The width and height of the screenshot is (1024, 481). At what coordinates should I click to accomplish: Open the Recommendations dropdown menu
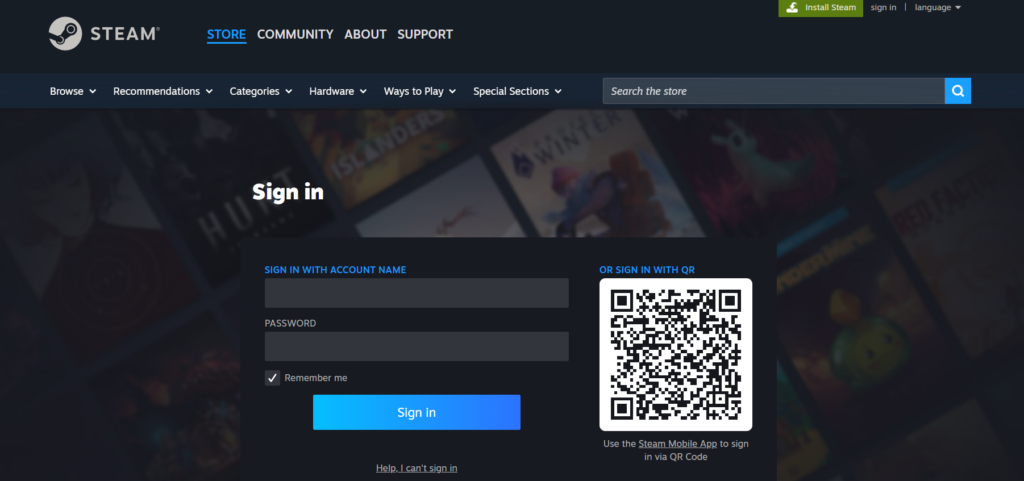point(163,91)
